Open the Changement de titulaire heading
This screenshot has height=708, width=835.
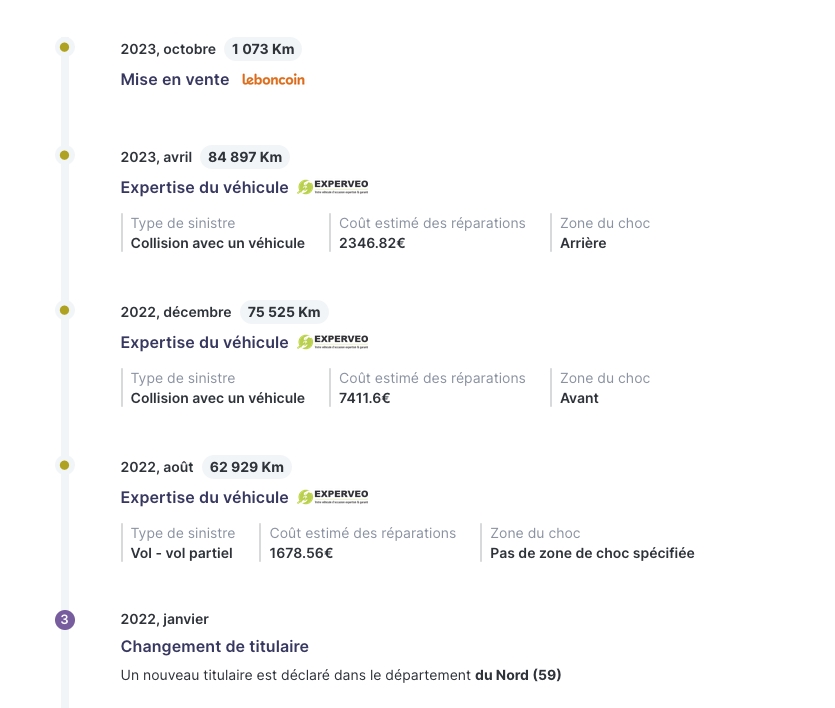(215, 646)
